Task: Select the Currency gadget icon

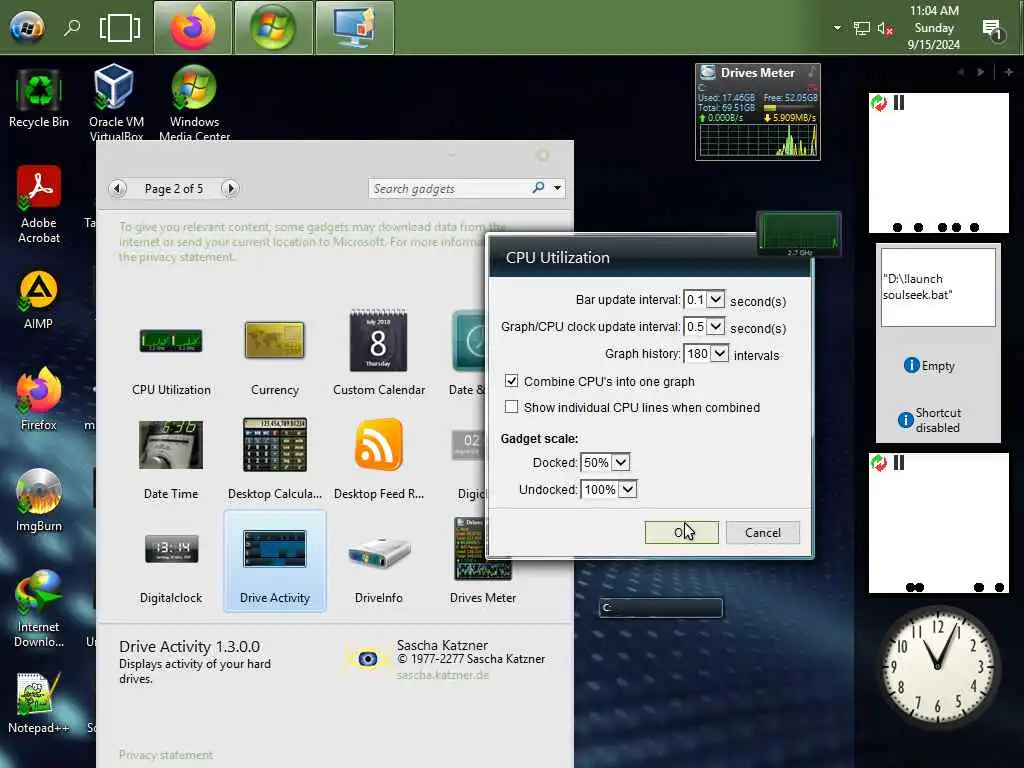Action: [x=274, y=340]
